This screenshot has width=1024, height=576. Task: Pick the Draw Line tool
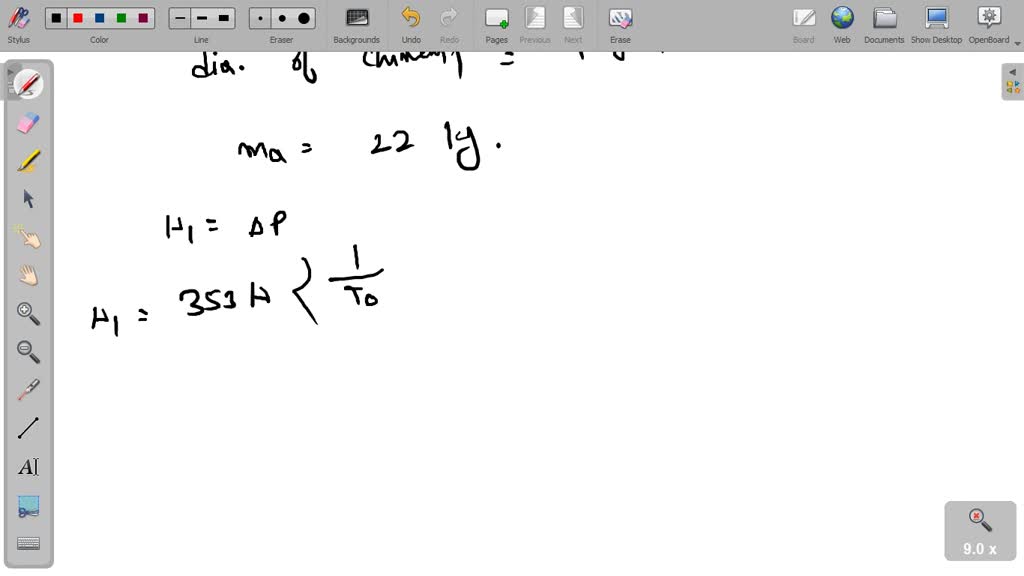coord(28,428)
